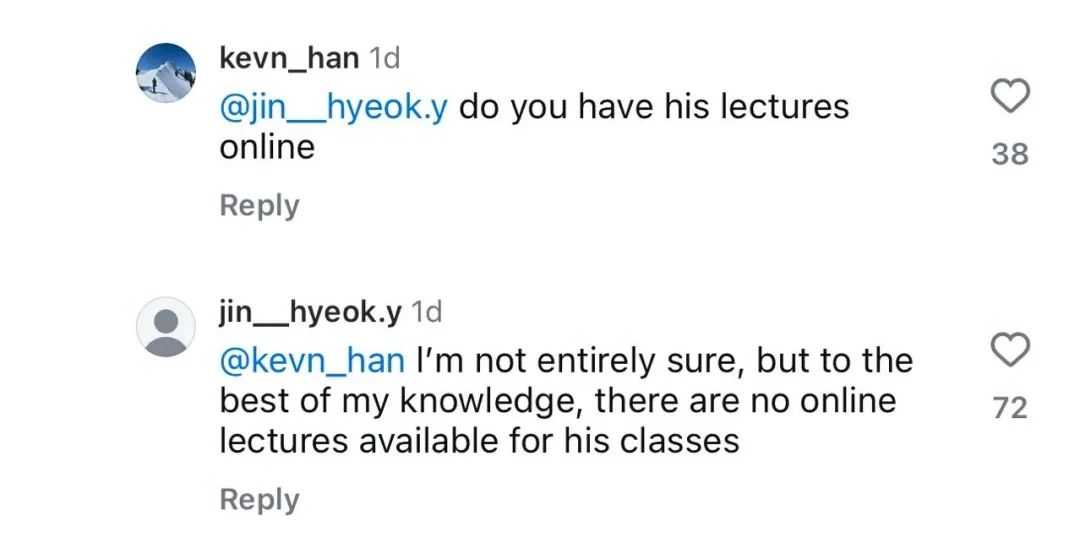This screenshot has width=1080, height=543.
Task: Open the @jin__hyeok.y mention link
Action: click(333, 106)
